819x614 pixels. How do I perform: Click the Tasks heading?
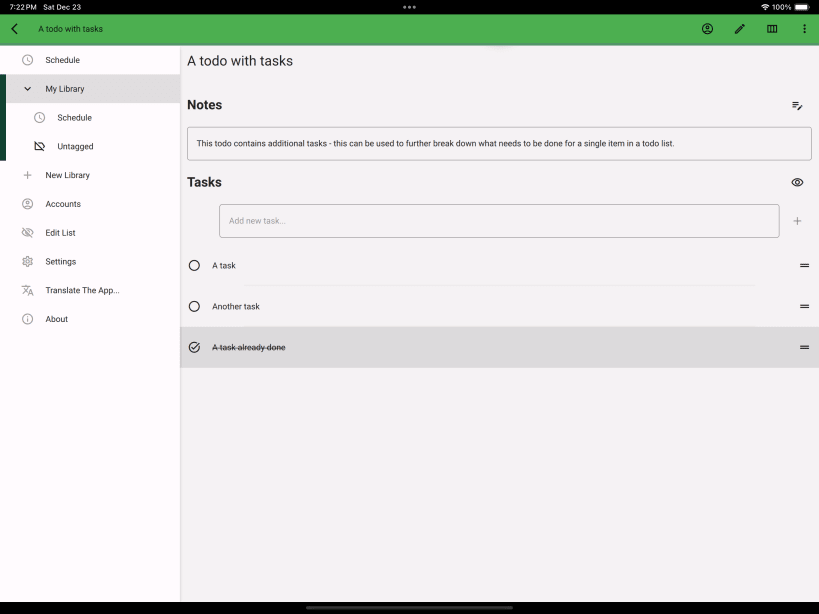pos(204,182)
